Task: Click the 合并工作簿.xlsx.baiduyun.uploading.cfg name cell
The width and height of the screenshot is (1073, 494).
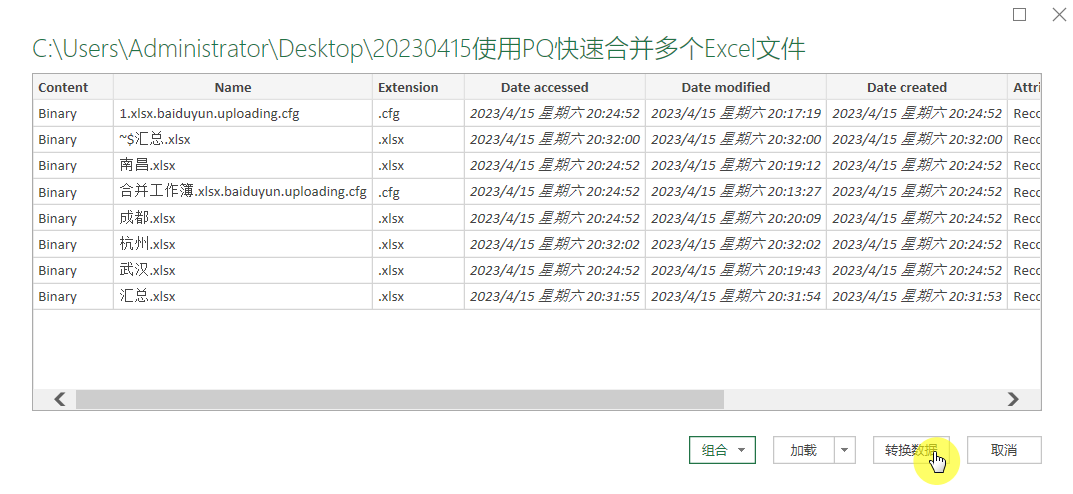Action: [x=242, y=192]
